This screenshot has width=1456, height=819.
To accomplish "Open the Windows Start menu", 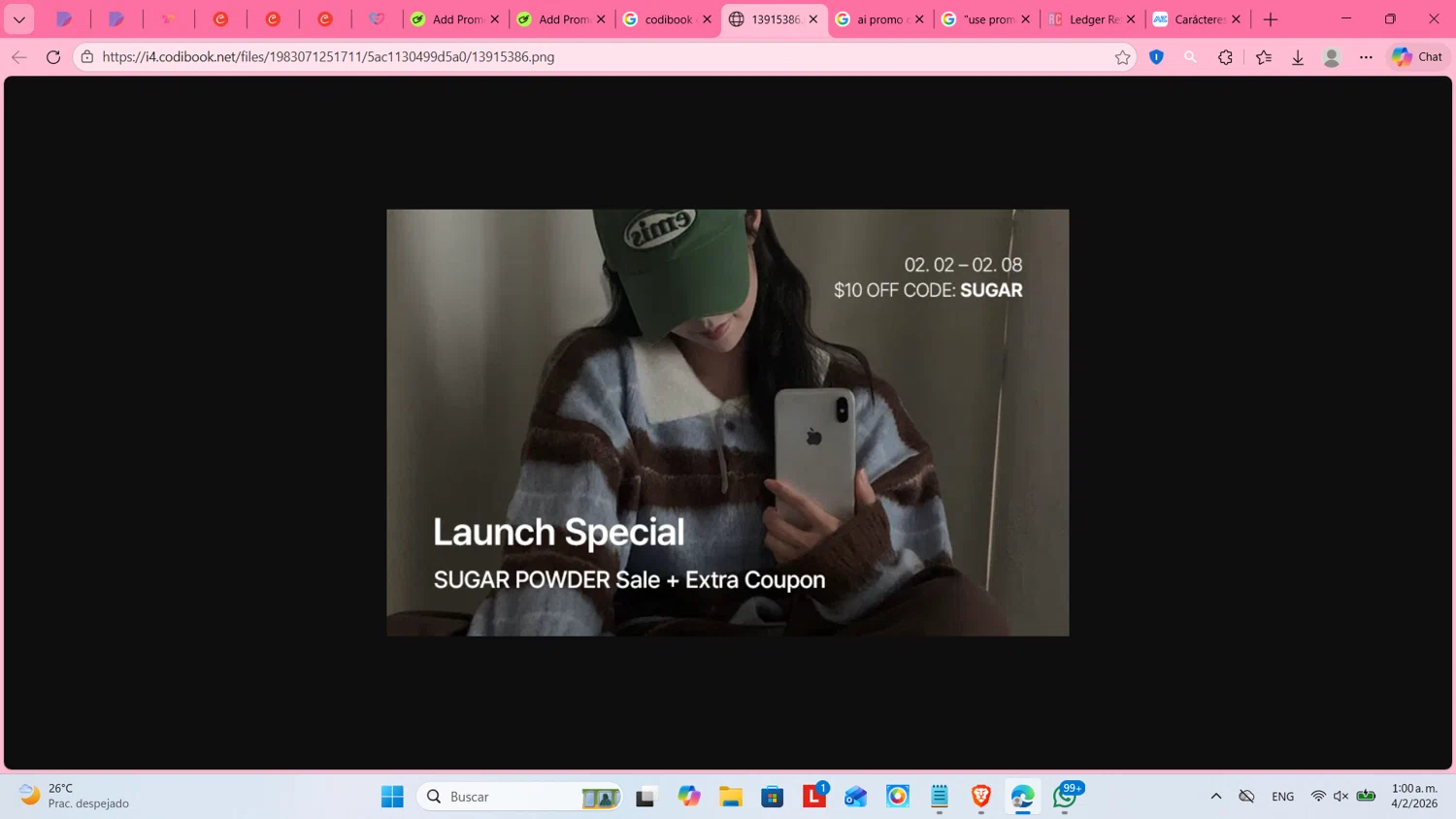I will (x=392, y=797).
